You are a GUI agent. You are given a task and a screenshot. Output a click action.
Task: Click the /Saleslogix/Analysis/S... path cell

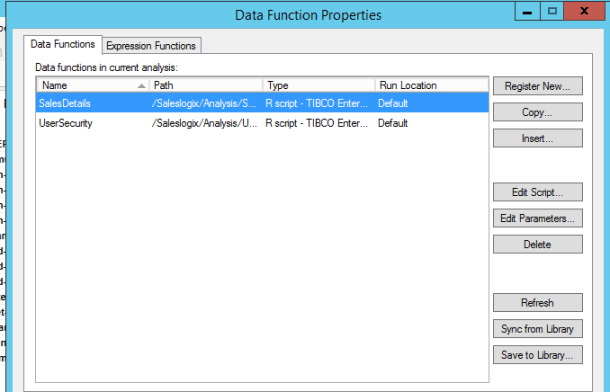(x=204, y=103)
